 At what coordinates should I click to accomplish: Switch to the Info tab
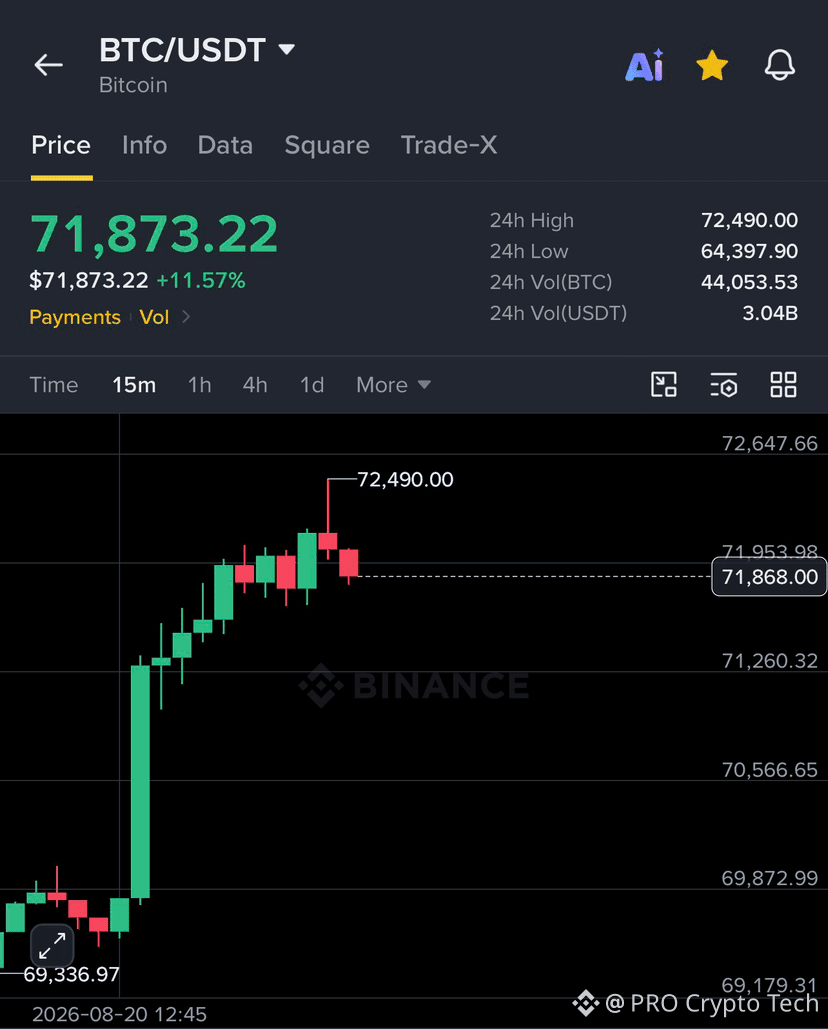click(144, 145)
